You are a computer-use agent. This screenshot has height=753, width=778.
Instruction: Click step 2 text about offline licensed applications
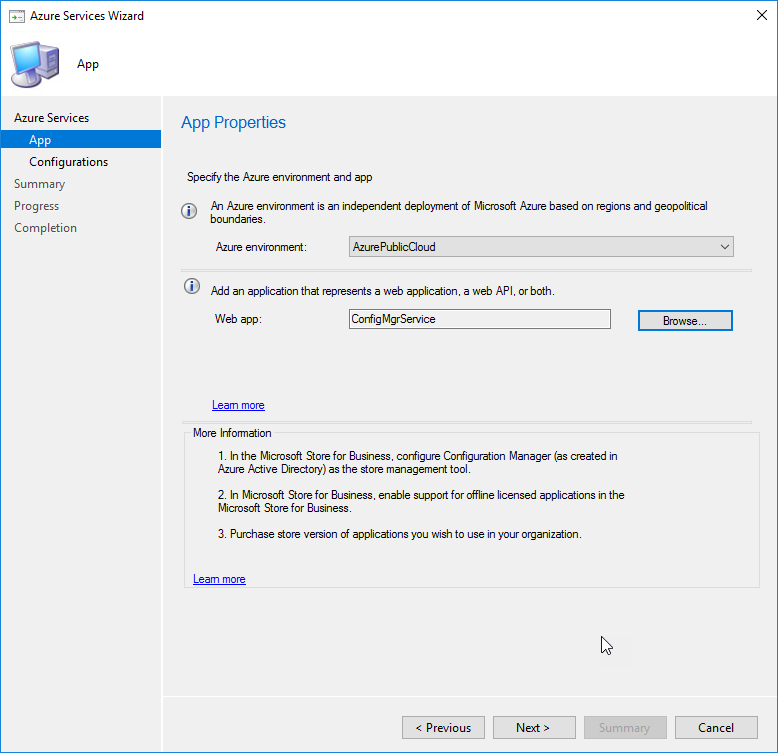(421, 502)
